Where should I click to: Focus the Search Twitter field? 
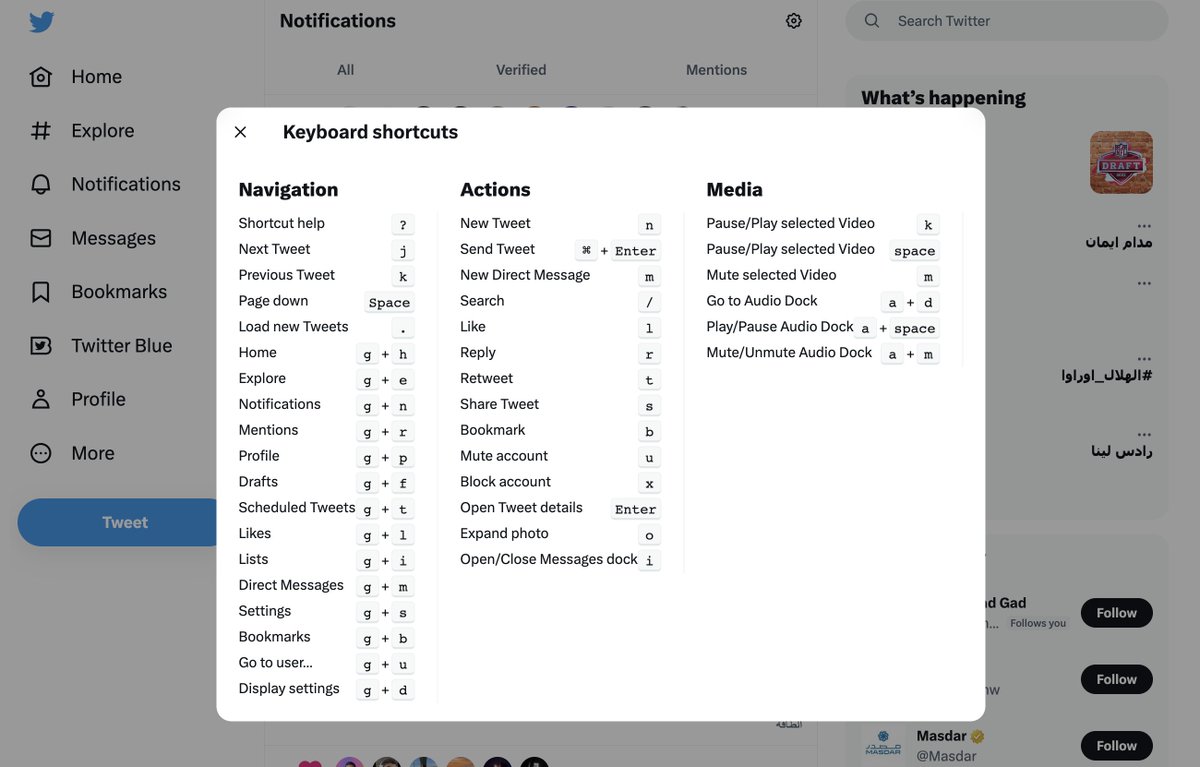pyautogui.click(x=1007, y=21)
